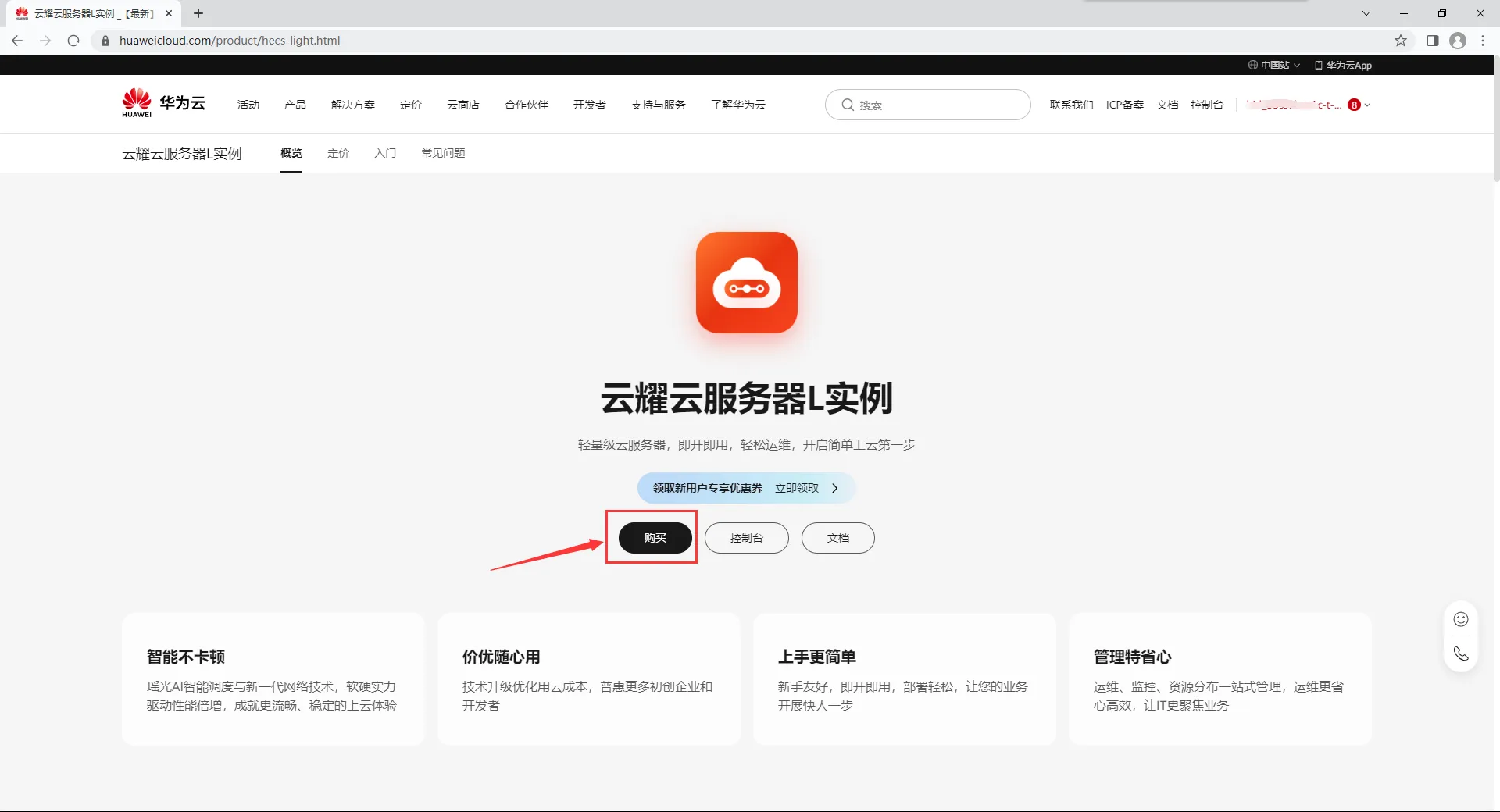This screenshot has height=812, width=1500.
Task: Click the 管理特省心 feature card
Action: [x=1220, y=679]
